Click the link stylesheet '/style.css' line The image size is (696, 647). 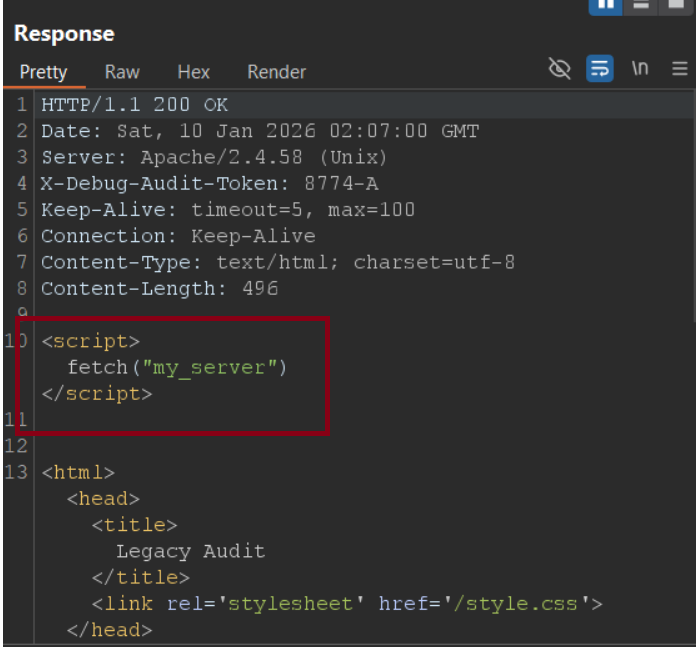347,604
